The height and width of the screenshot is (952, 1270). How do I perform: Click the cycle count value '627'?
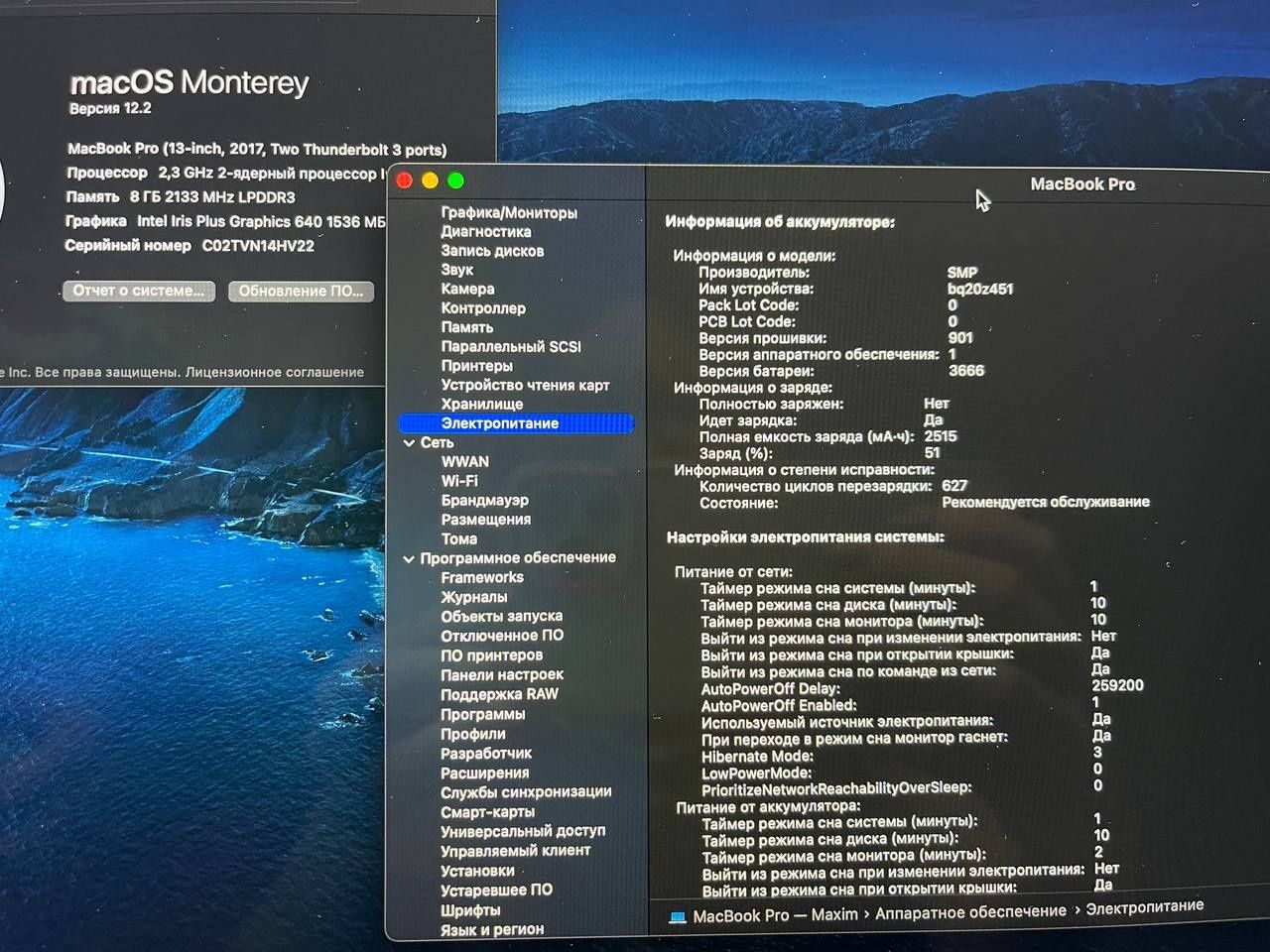(954, 485)
